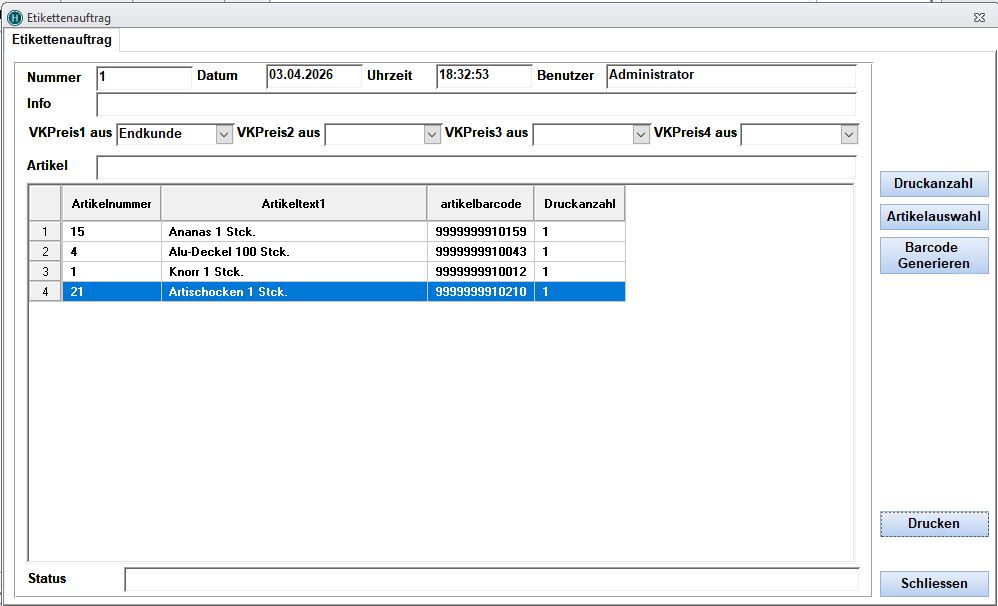Focus the Info text field

click(475, 104)
